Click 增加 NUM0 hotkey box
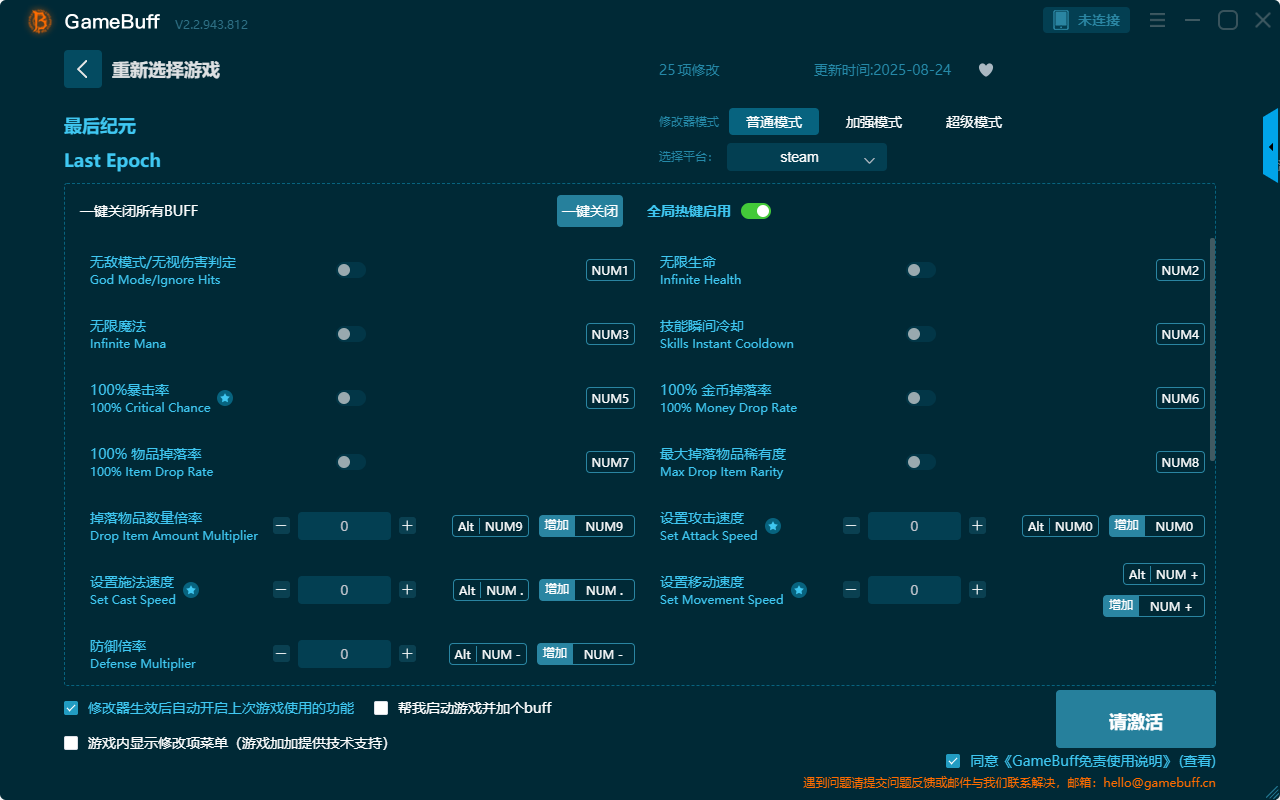Viewport: 1280px width, 800px height. [x=1157, y=526]
